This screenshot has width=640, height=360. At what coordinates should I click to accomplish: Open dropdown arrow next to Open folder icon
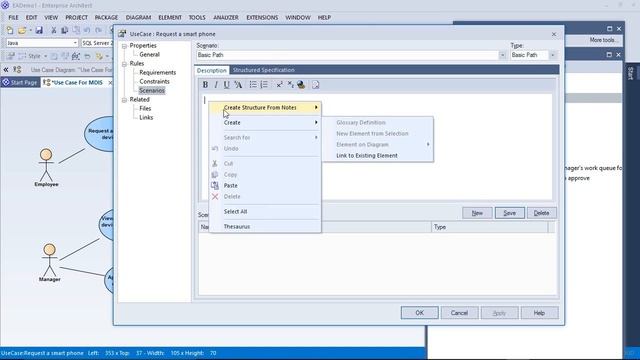30,30
